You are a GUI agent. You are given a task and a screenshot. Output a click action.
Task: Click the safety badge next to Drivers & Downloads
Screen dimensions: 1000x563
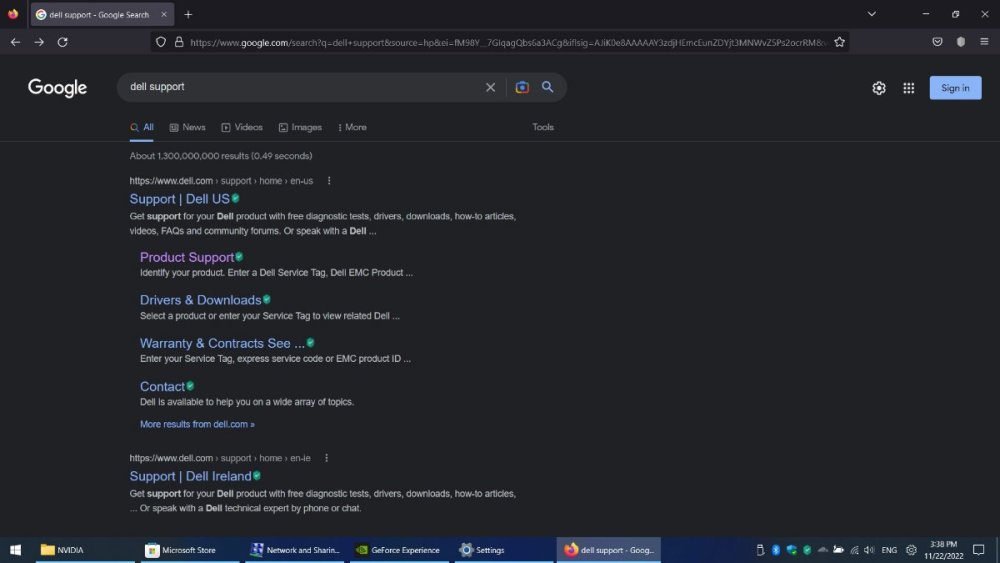click(267, 299)
